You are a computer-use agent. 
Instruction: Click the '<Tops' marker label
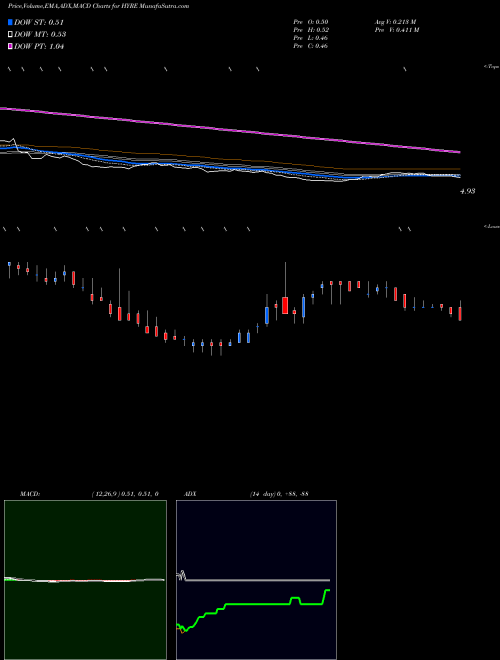point(491,67)
